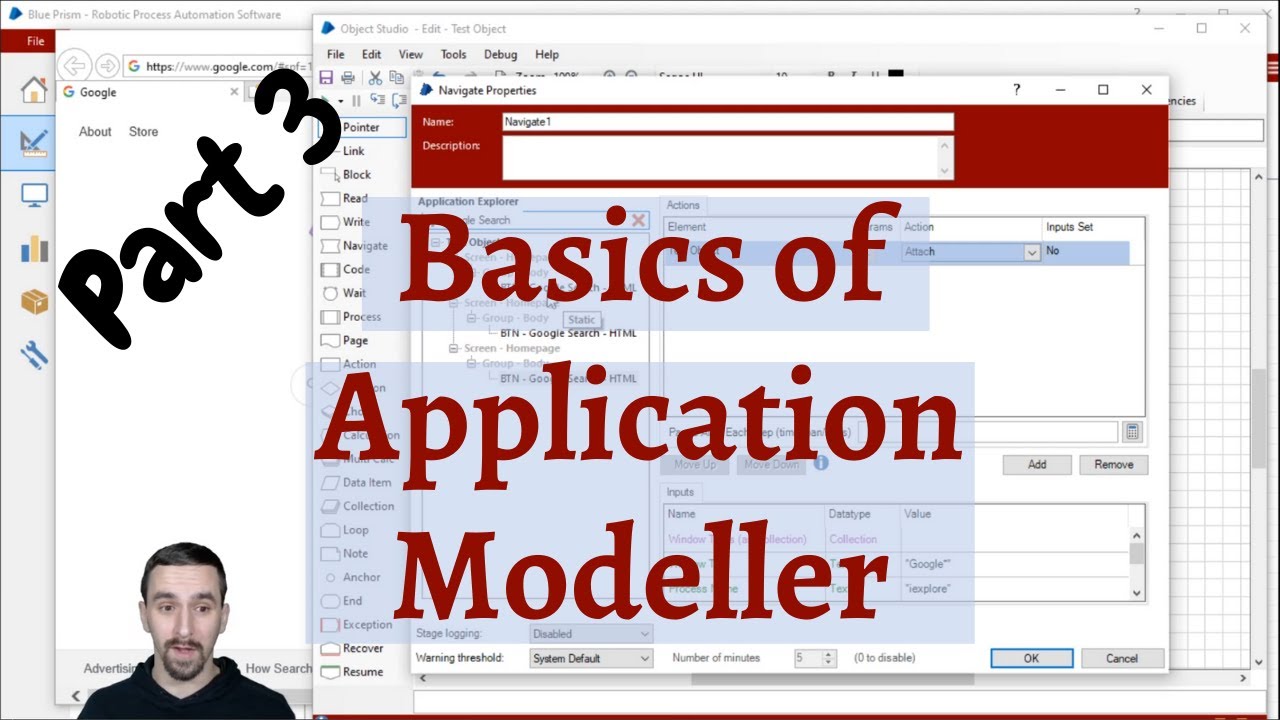The width and height of the screenshot is (1280, 720).
Task: Open Blue Prism Releases package icon
Action: 34,301
